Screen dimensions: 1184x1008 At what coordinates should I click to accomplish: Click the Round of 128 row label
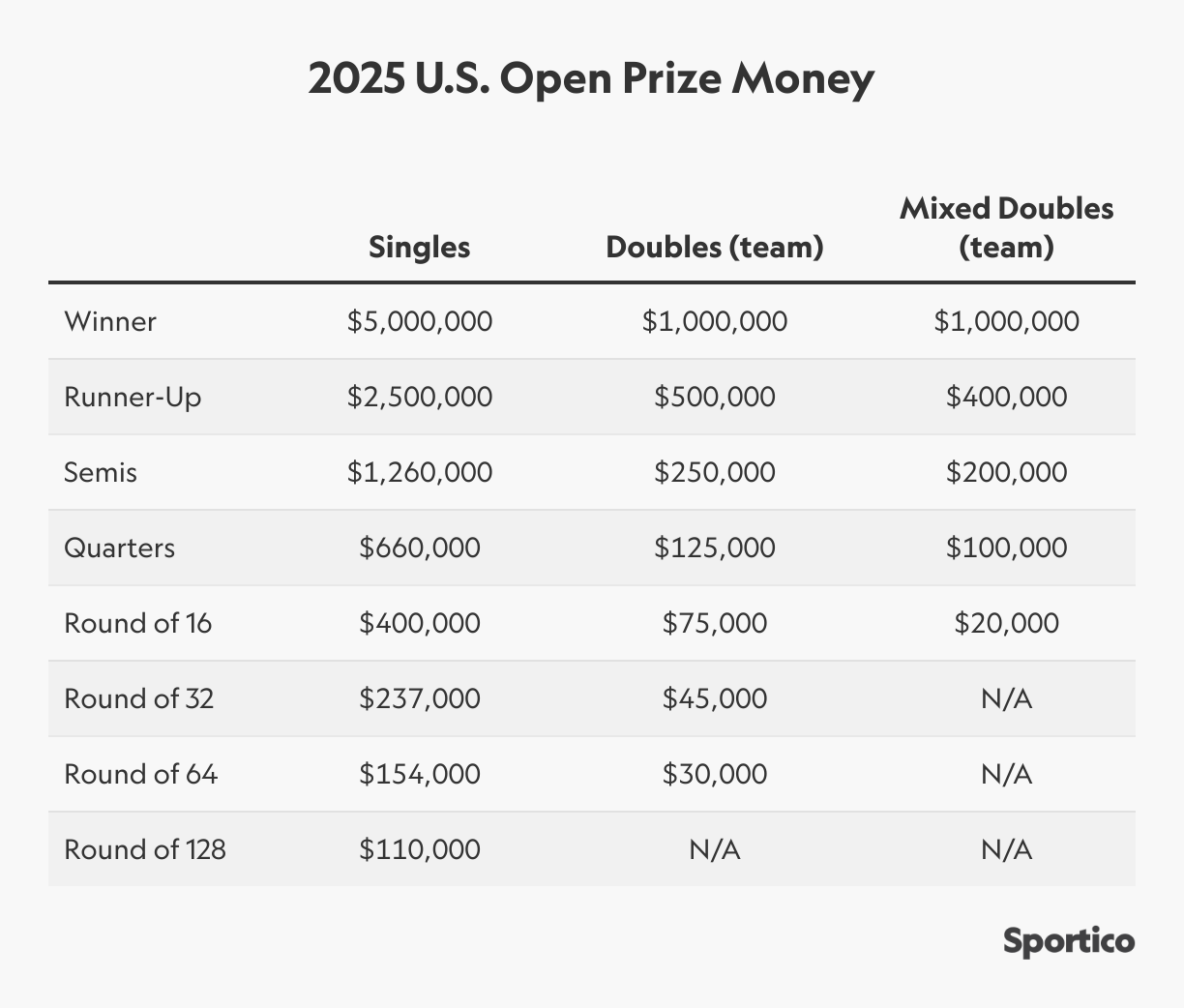click(145, 849)
